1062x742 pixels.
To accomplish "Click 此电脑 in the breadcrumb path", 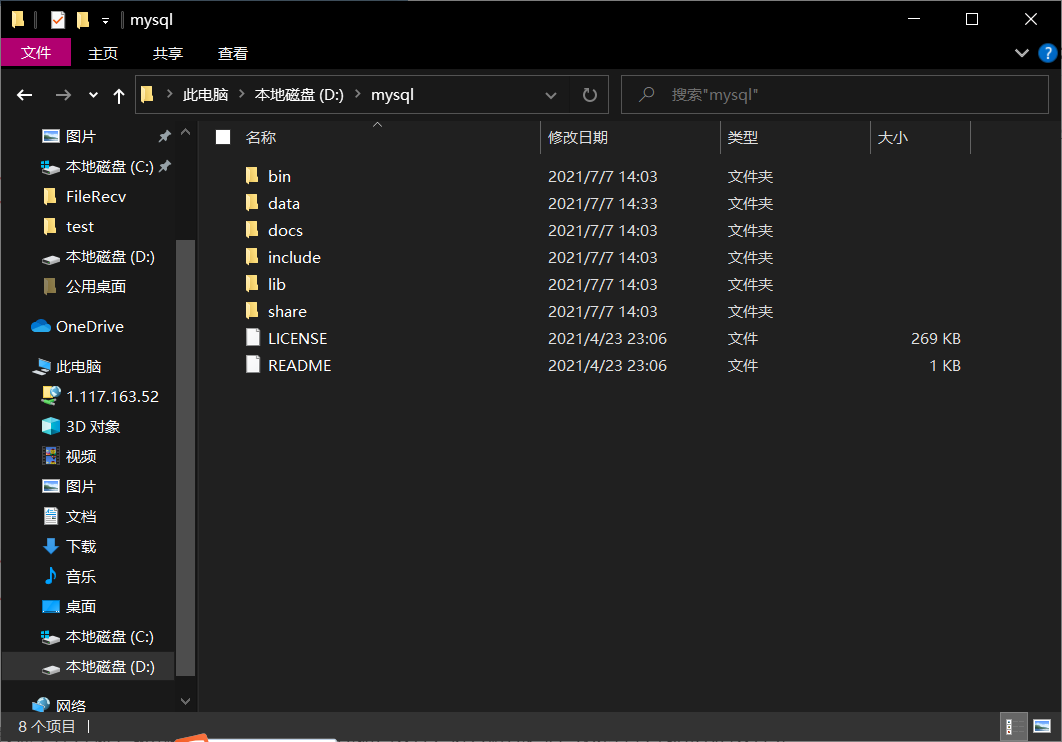I will pos(205,95).
